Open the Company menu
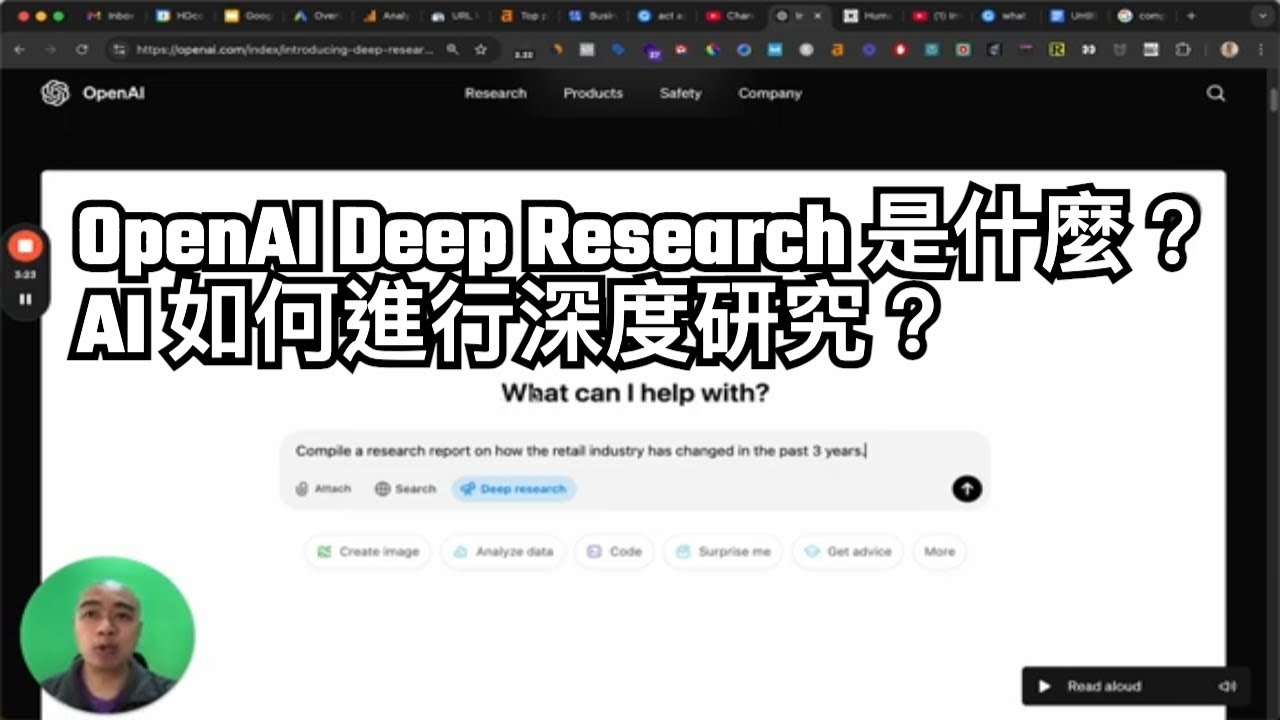Viewport: 1280px width, 720px height. pos(770,93)
